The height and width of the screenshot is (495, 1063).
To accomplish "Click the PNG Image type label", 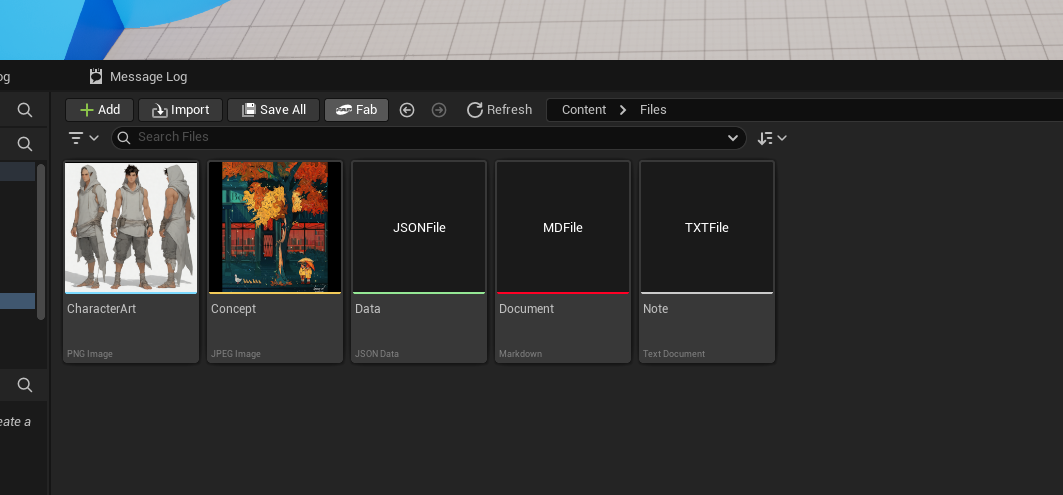I will click(89, 354).
